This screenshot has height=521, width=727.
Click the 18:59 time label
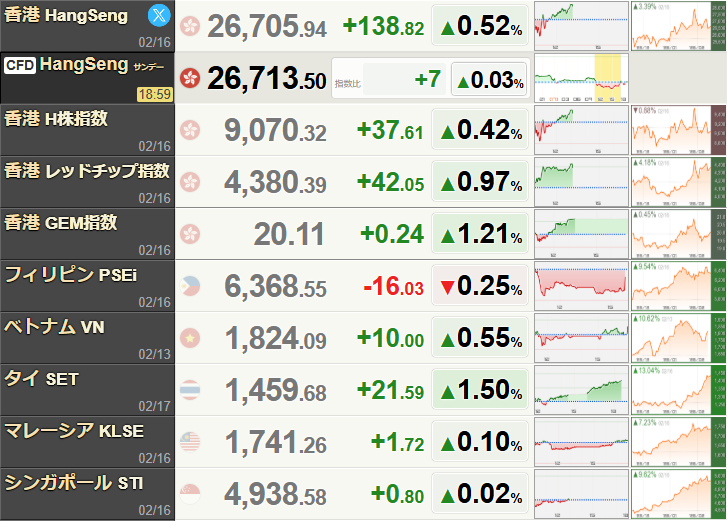coord(155,95)
